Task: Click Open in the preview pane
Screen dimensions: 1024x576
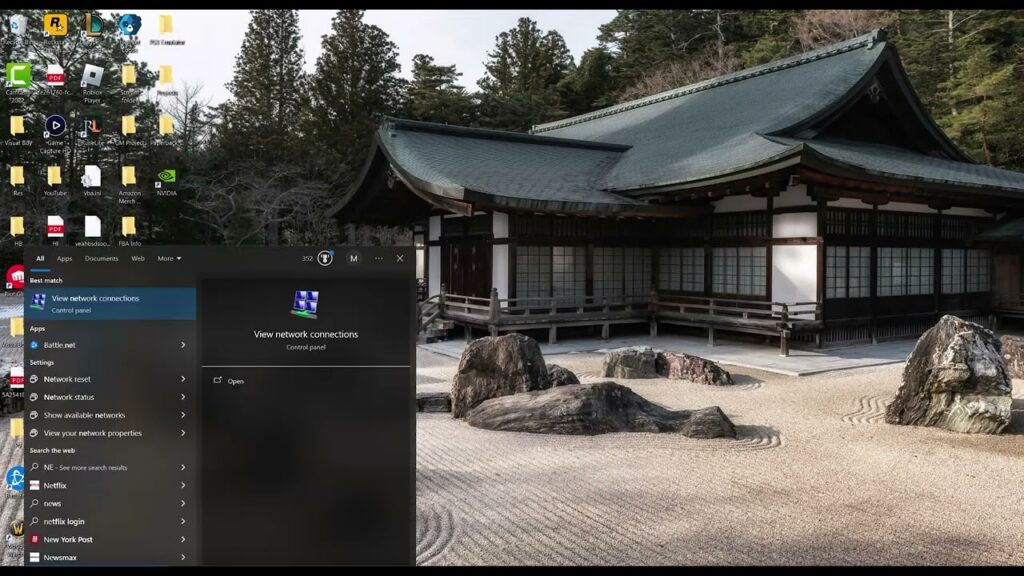Action: coord(235,381)
